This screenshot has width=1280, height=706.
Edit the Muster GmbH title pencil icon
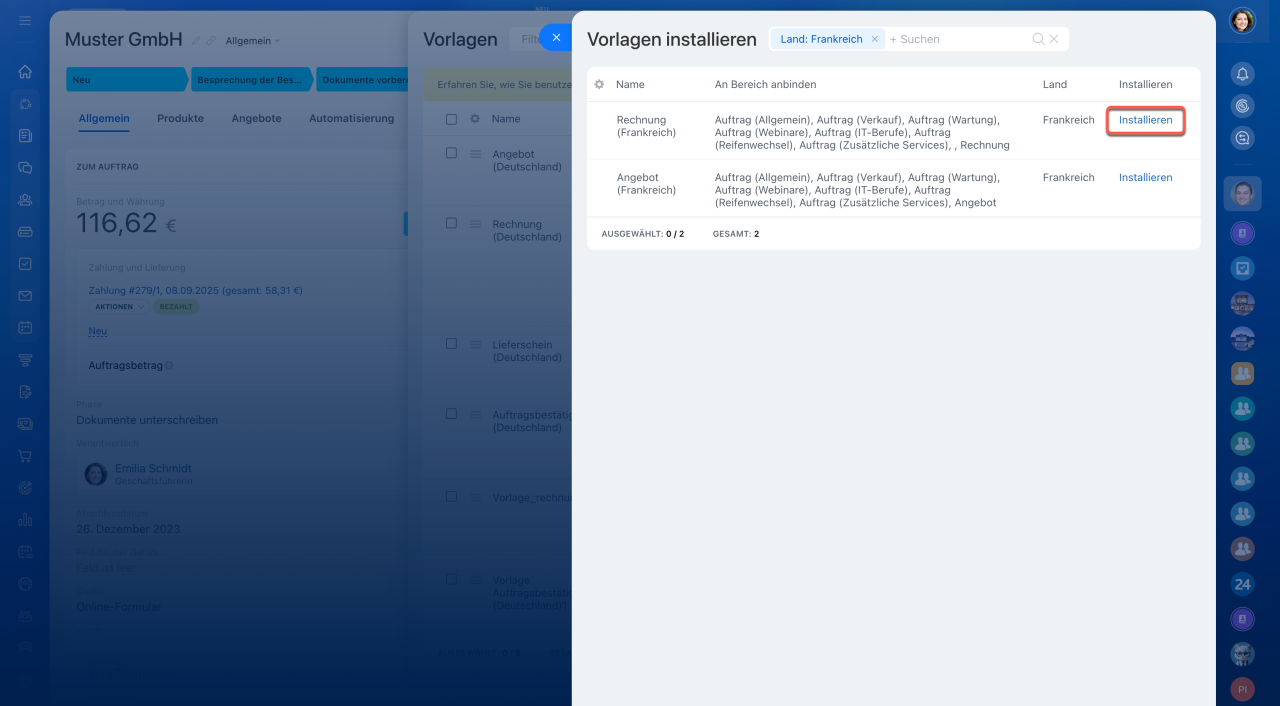[197, 41]
